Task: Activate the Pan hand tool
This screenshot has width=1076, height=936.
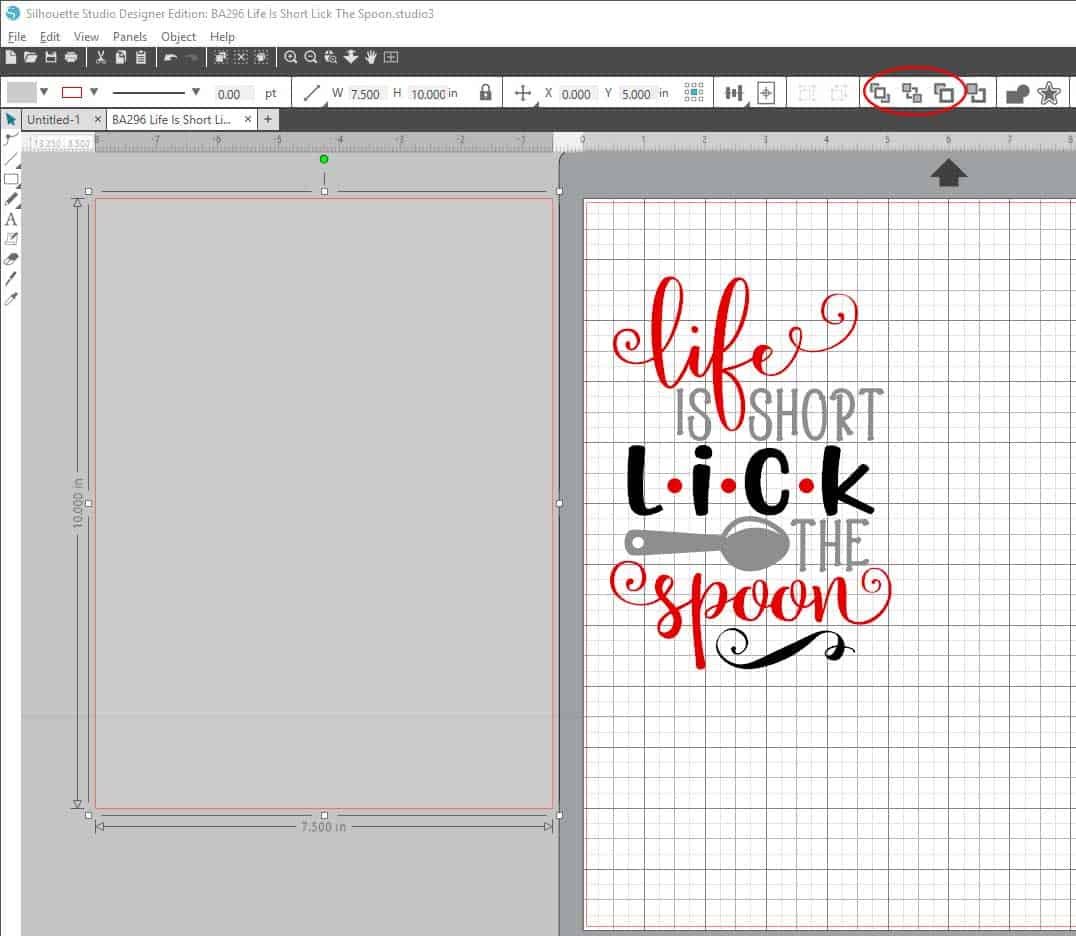Action: pyautogui.click(x=370, y=58)
